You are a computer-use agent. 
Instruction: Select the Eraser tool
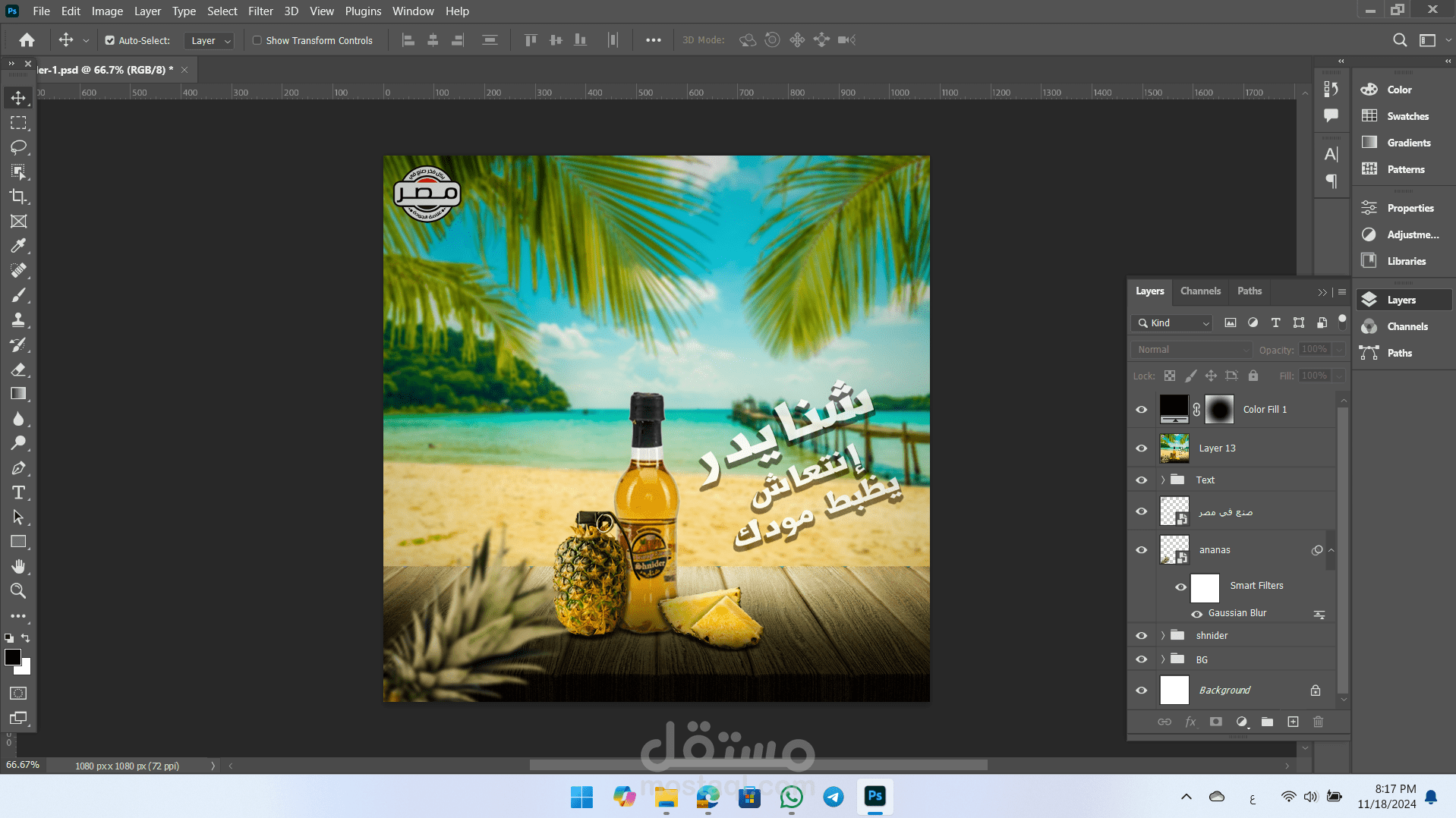pos(18,370)
